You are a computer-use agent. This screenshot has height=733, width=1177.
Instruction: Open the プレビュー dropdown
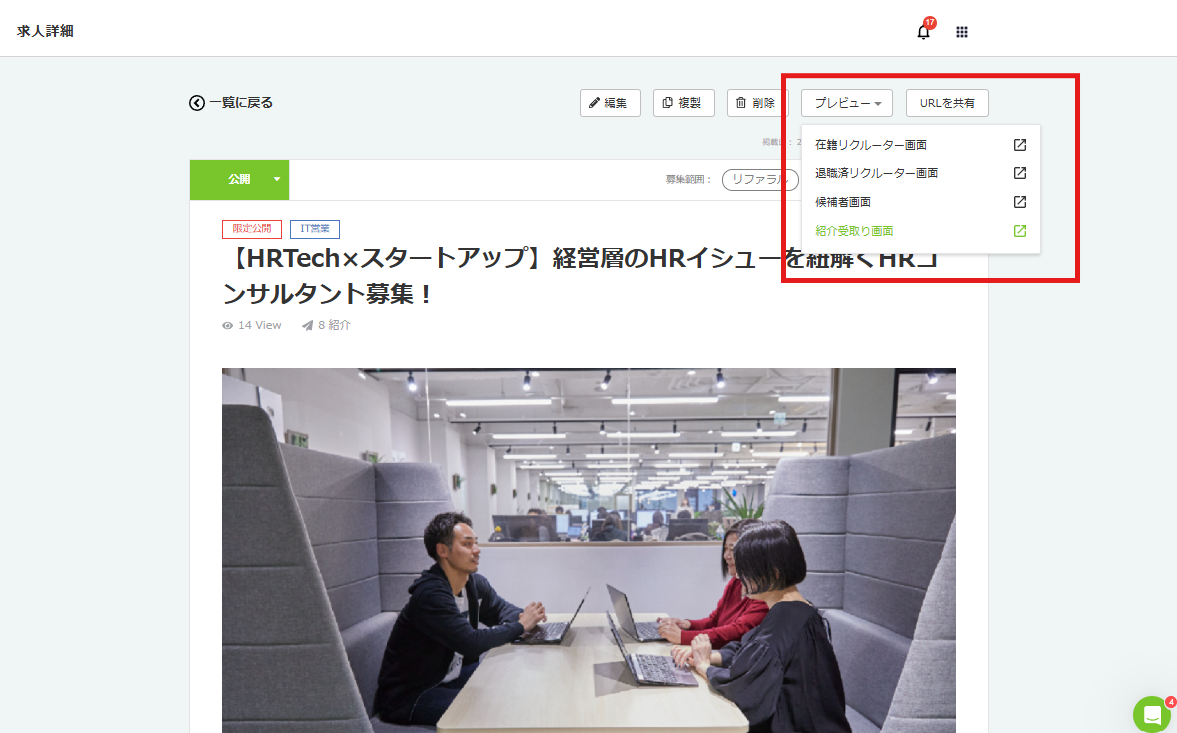[846, 102]
